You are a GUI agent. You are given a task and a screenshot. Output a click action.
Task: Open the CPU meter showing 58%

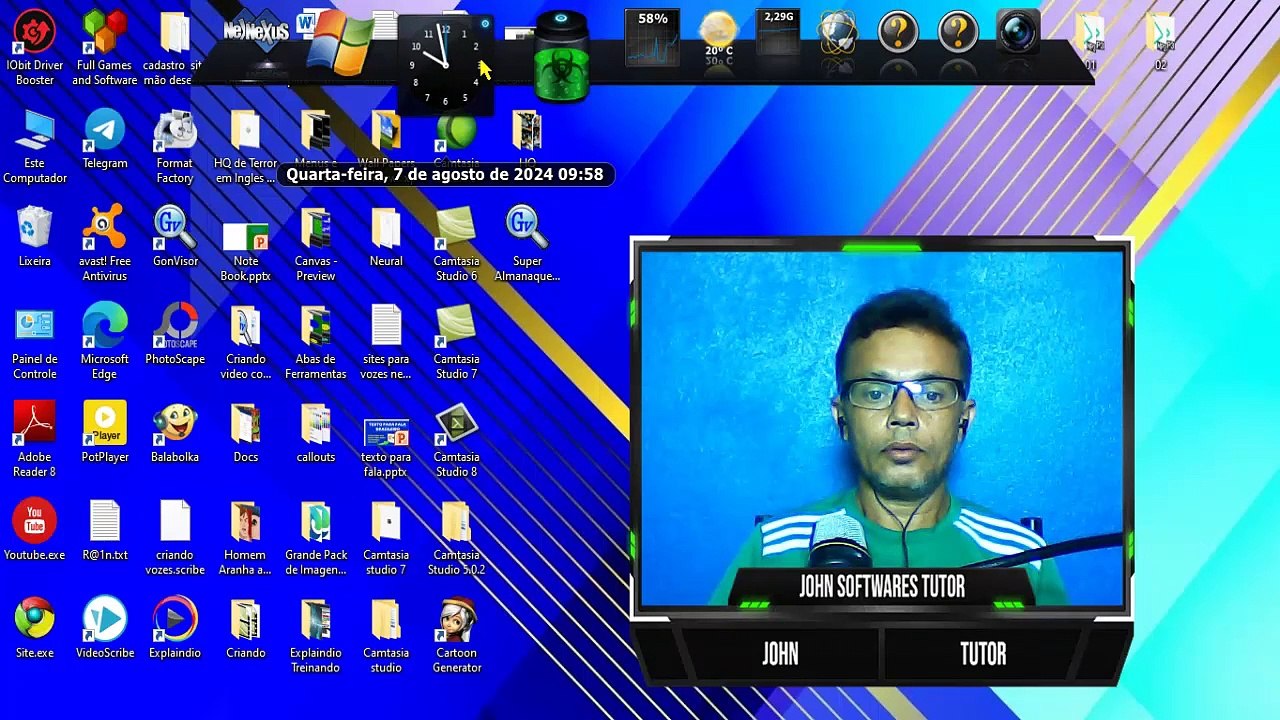coord(653,37)
